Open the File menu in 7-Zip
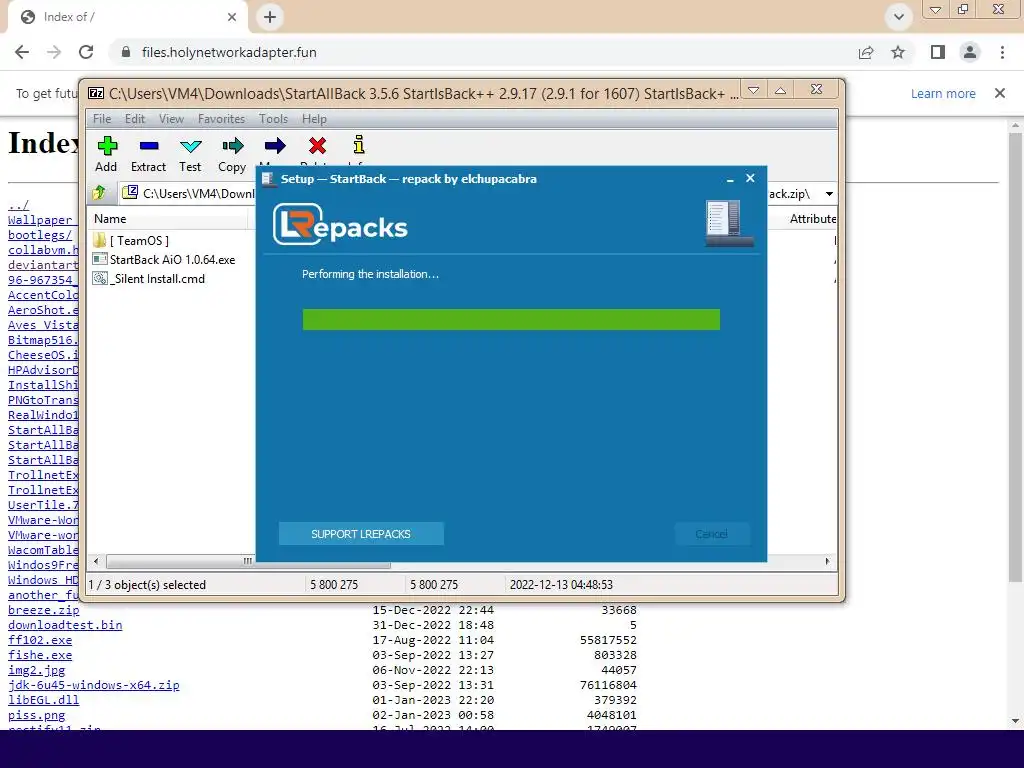This screenshot has height=768, width=1024. coord(102,119)
